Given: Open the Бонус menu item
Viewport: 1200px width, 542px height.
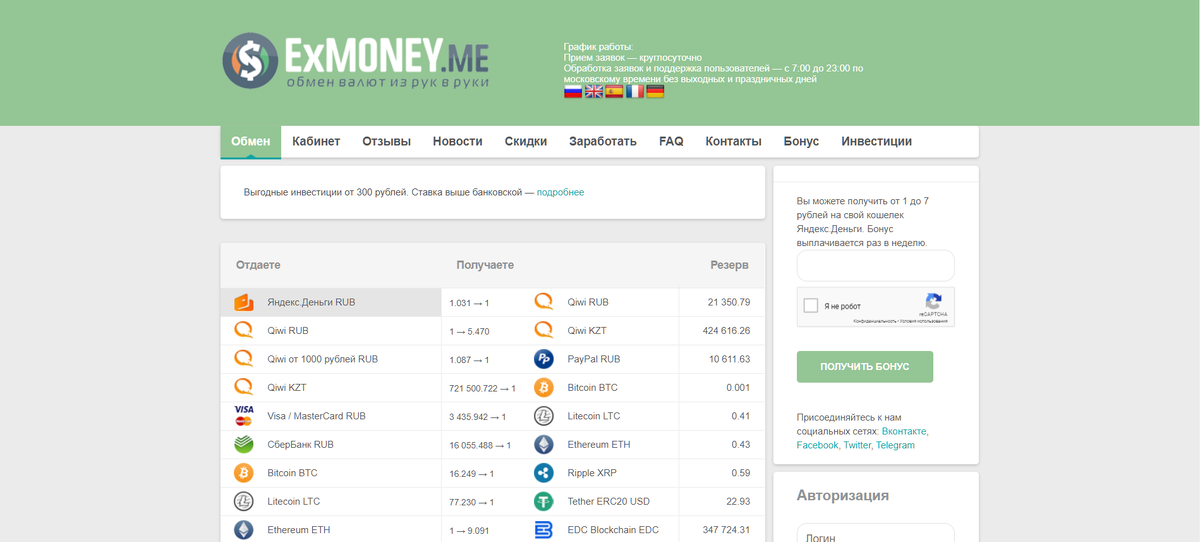Looking at the screenshot, I should [x=801, y=142].
